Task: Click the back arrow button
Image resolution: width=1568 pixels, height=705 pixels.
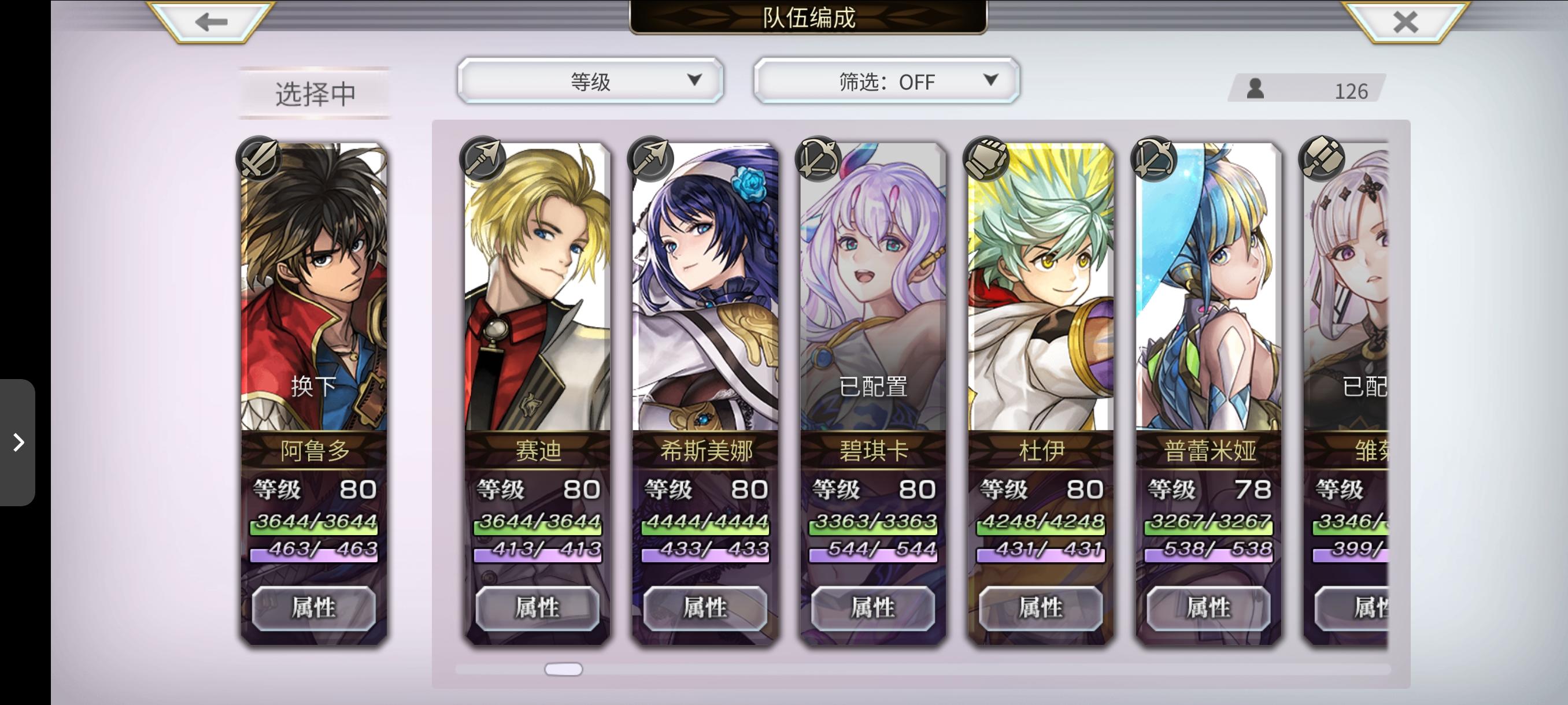Action: 211,22
